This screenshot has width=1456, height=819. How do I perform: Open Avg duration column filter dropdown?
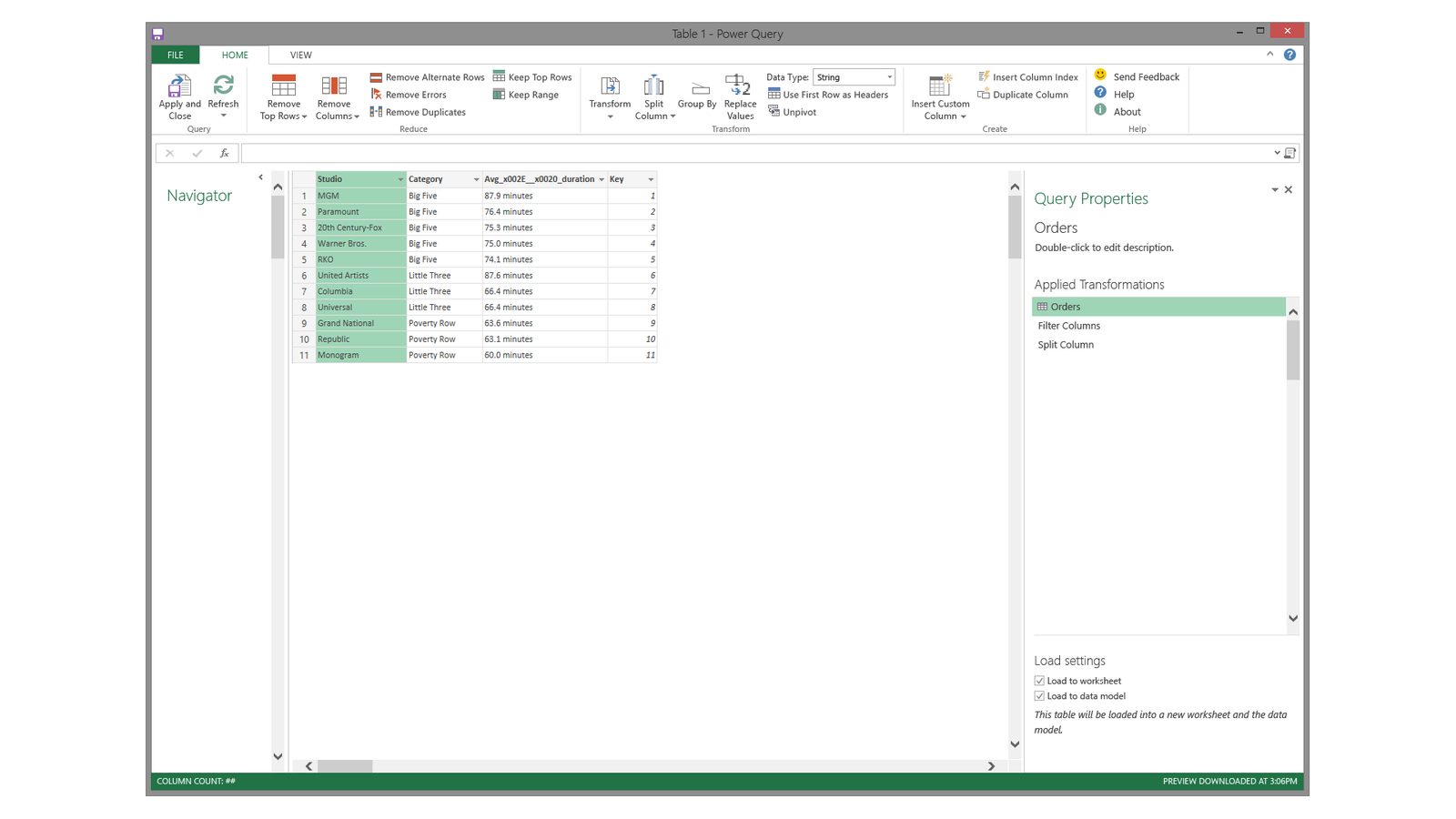click(x=602, y=179)
